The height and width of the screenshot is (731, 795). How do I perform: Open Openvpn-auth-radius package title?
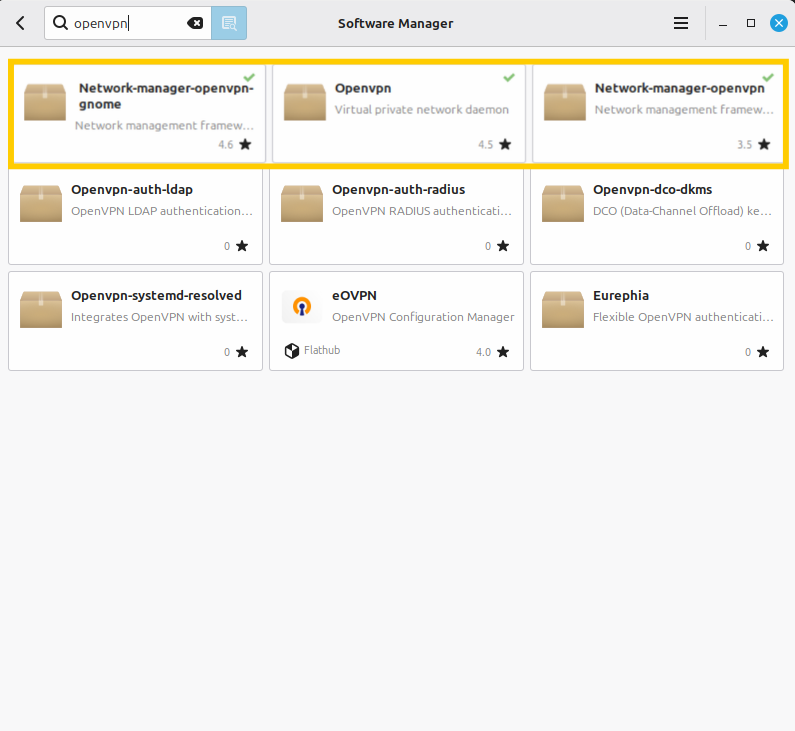[x=399, y=190]
